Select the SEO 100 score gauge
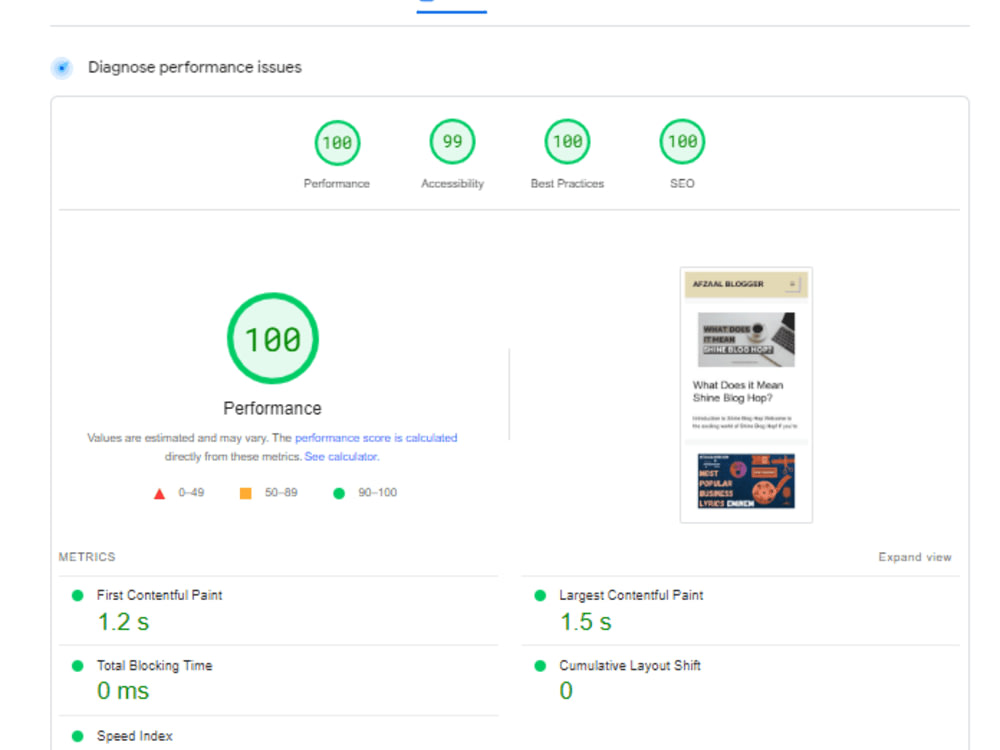This screenshot has width=1000, height=750. click(x=682, y=142)
